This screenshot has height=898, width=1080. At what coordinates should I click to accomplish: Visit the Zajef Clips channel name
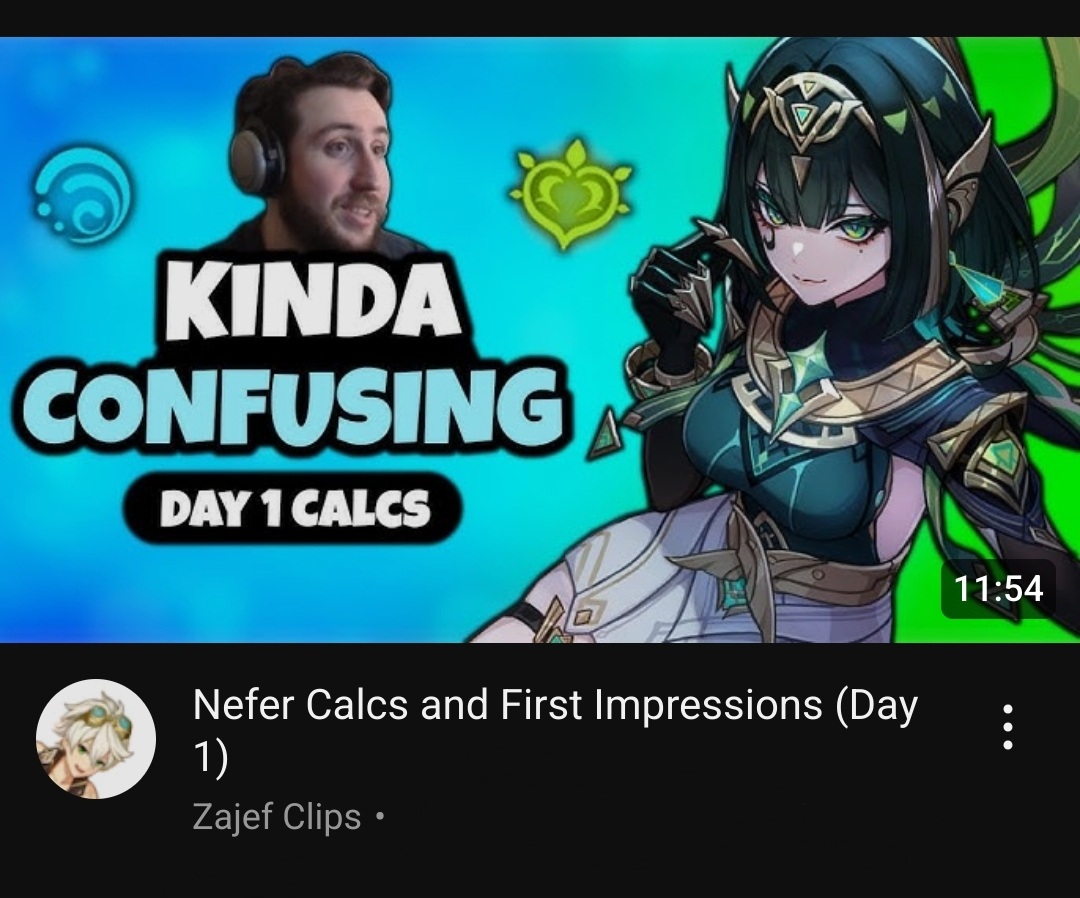click(x=277, y=817)
